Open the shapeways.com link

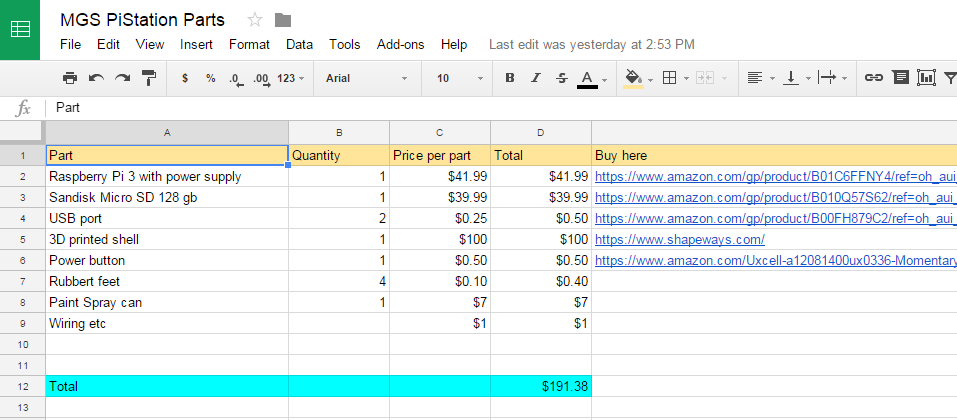(680, 239)
